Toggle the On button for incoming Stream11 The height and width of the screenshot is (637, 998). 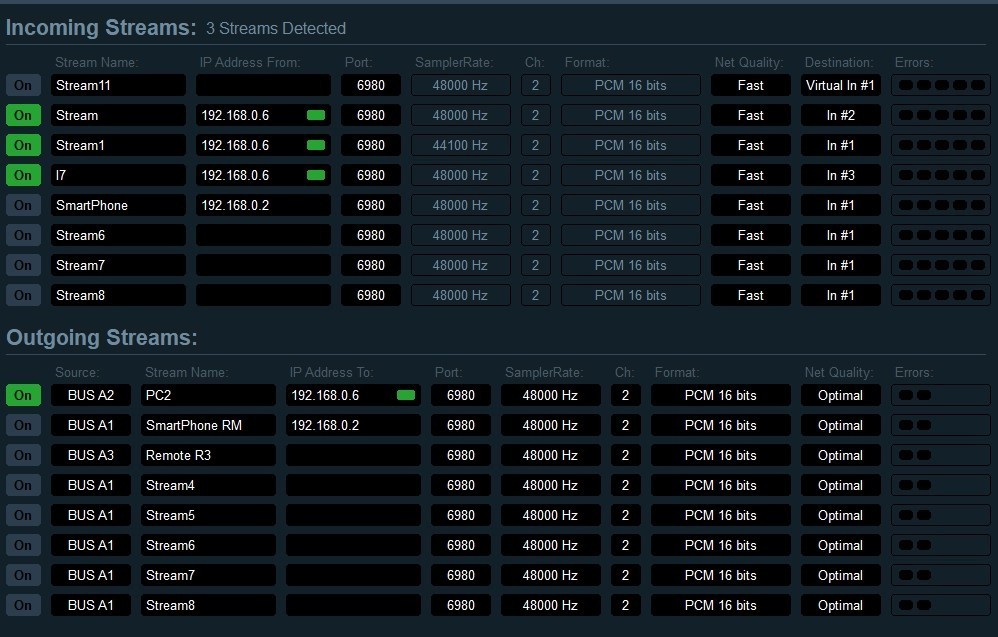click(x=23, y=85)
